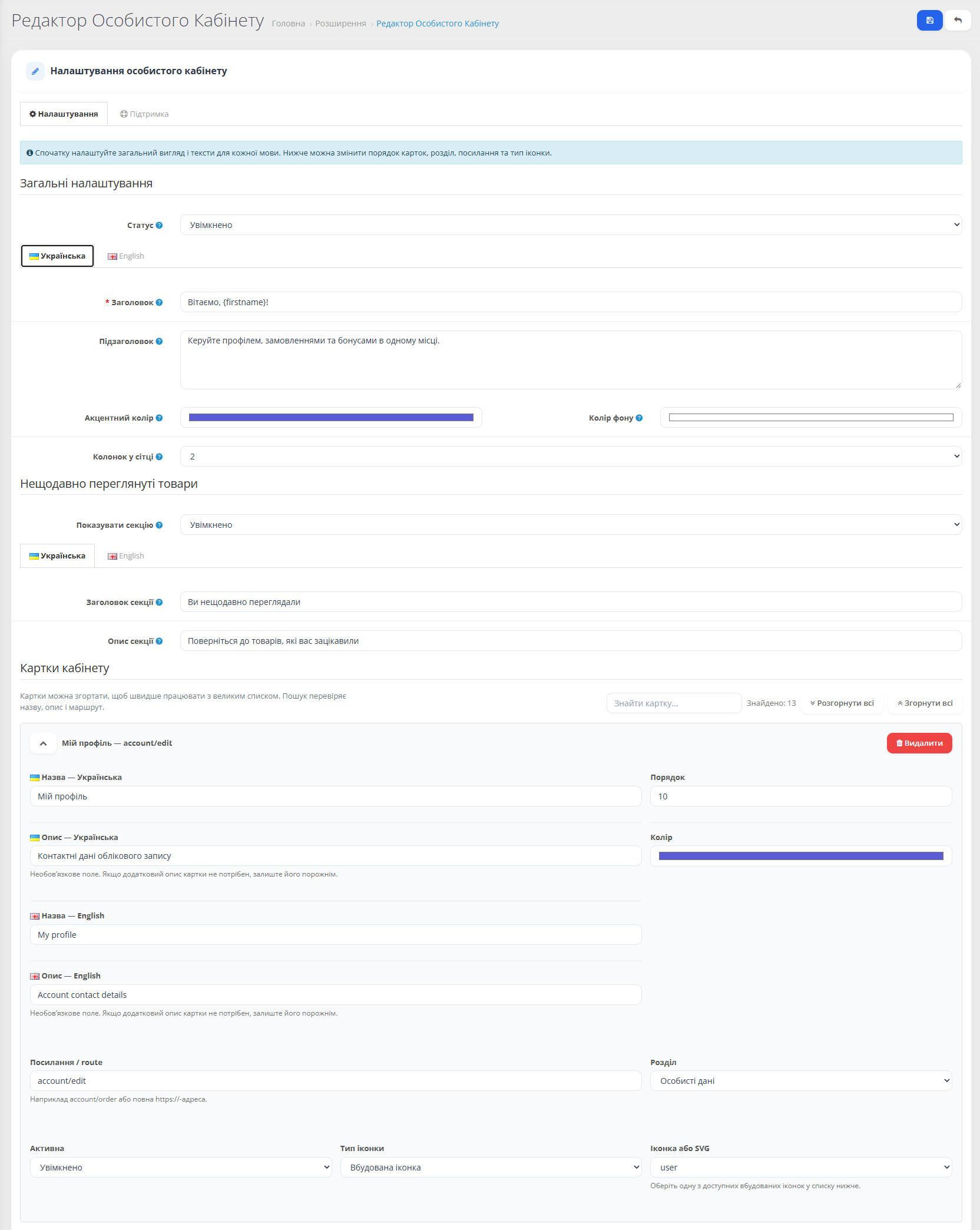
Task: Click the pencil icon beside the settings heading
Action: click(35, 71)
